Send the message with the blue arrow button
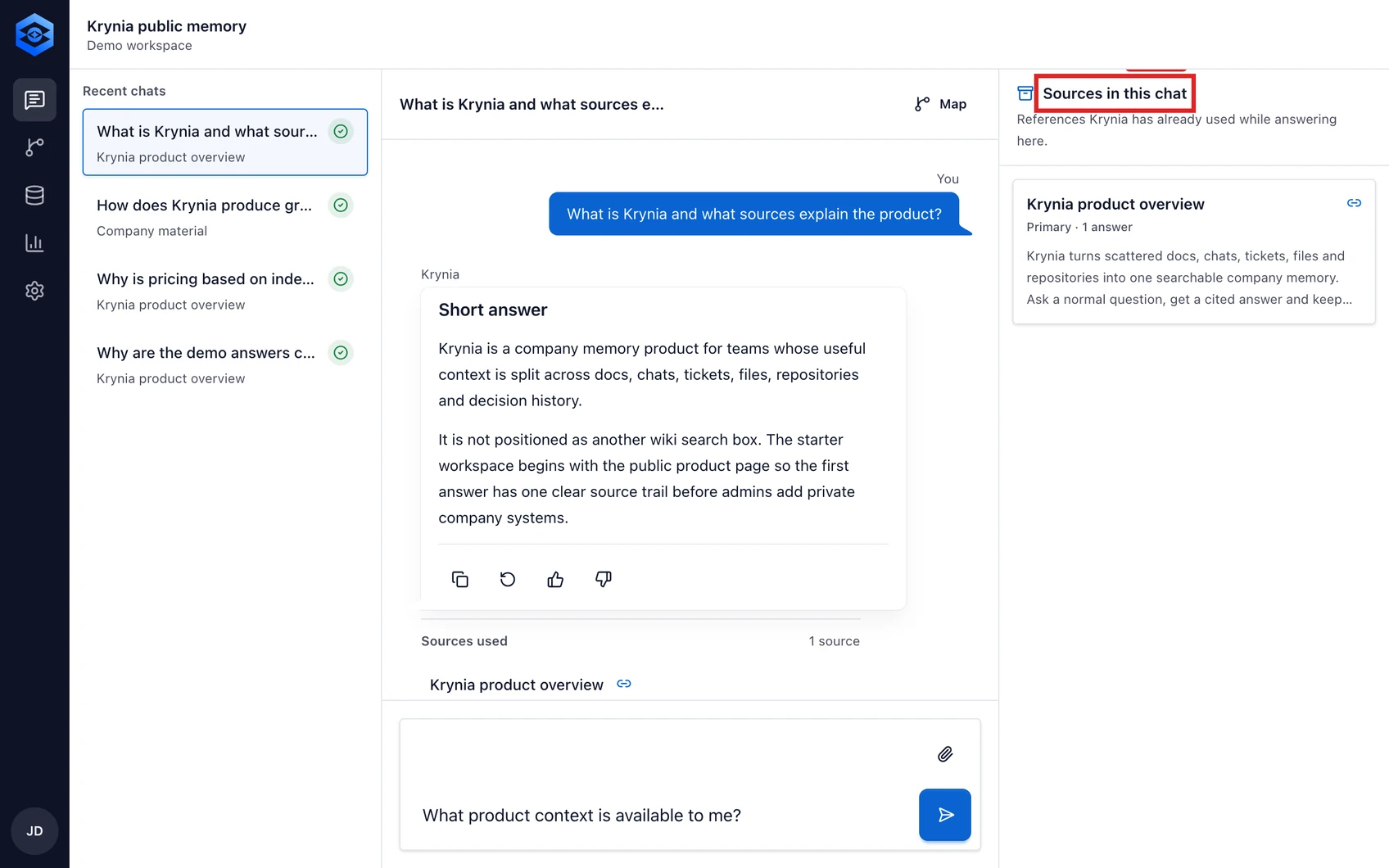 945,815
